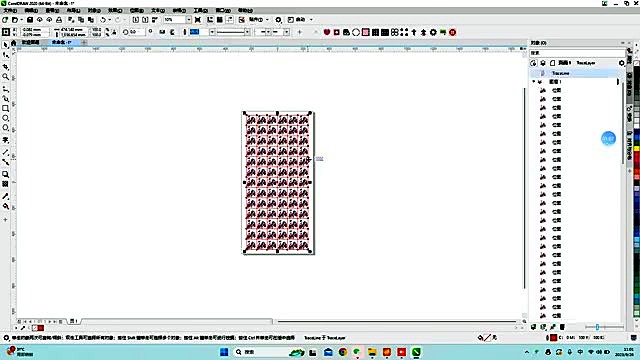
Task: Click the Import icon
Action: point(136,20)
